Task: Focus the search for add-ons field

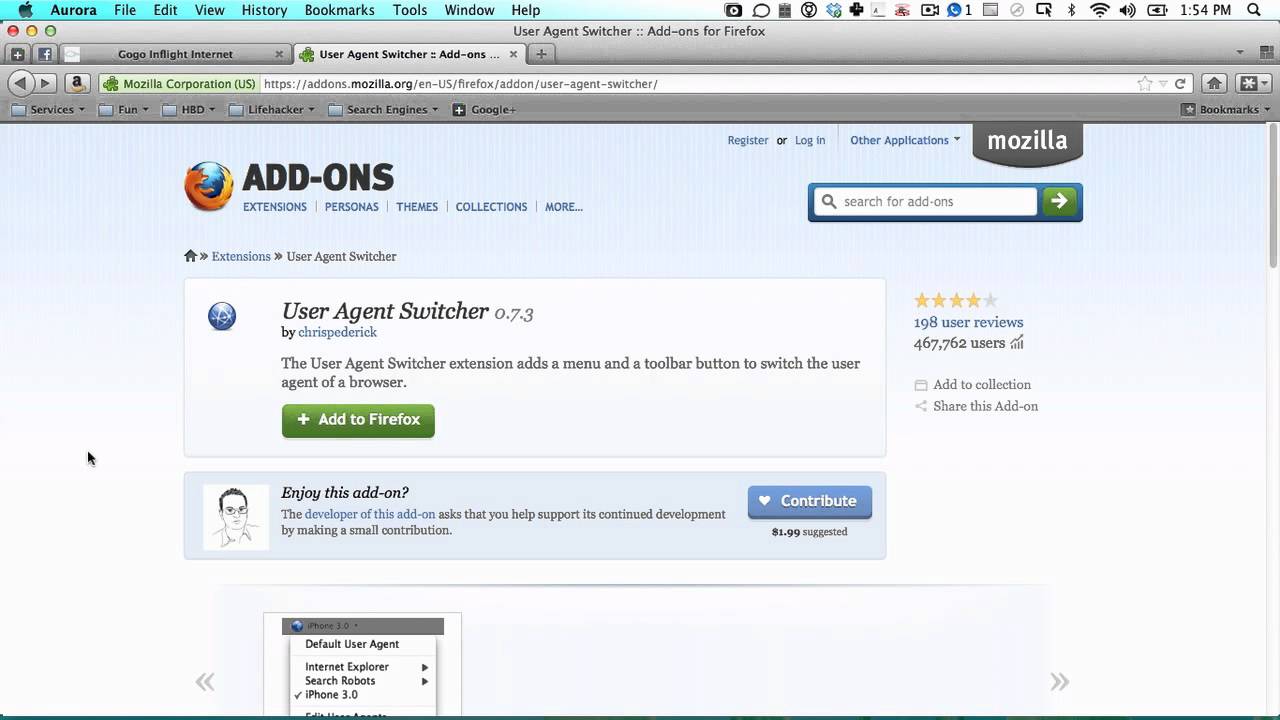Action: (926, 202)
